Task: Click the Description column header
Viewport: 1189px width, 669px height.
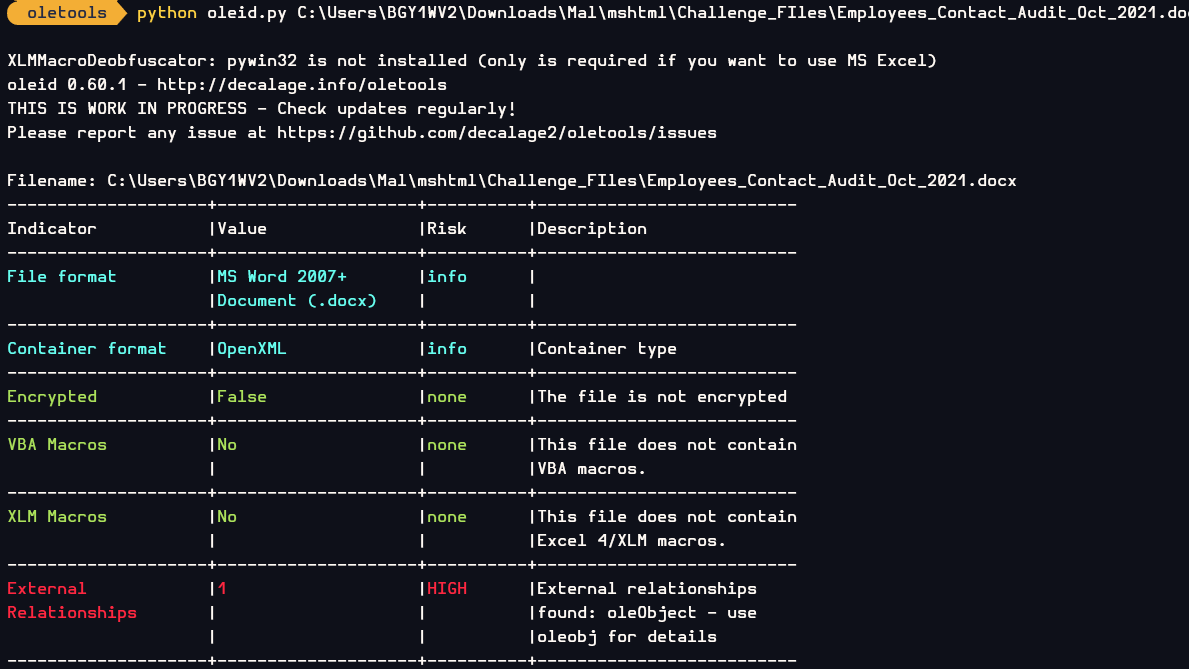Action: pyautogui.click(x=592, y=229)
